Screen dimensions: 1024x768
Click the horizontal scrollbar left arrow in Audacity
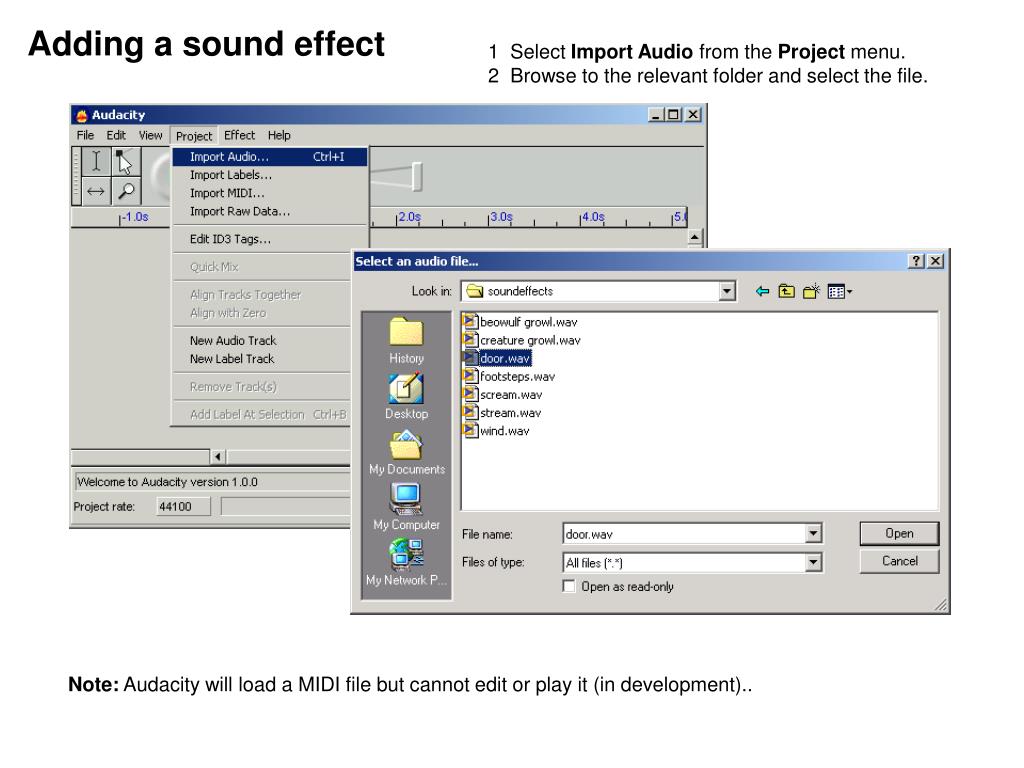click(x=218, y=456)
